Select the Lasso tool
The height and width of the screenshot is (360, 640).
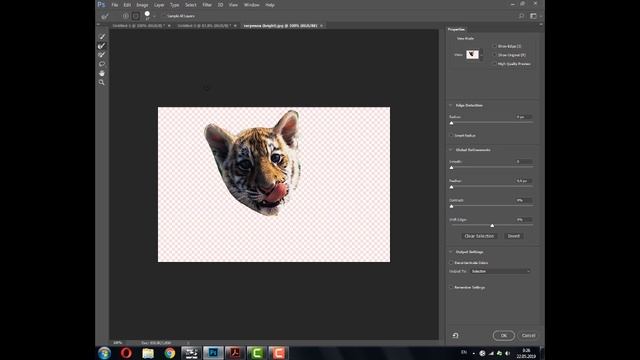pos(102,64)
